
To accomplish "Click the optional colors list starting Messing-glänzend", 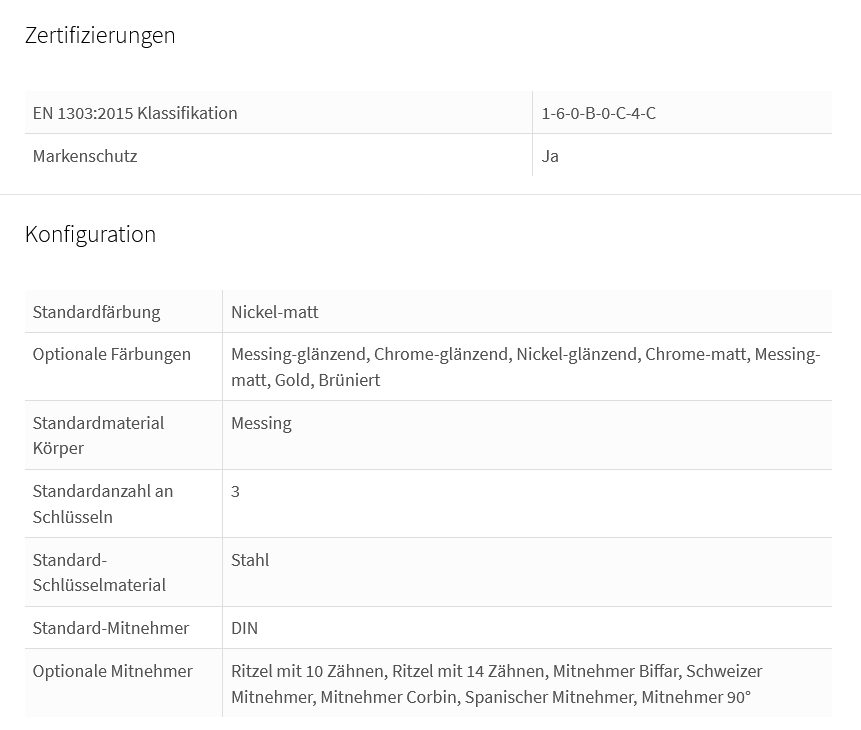I will click(525, 367).
